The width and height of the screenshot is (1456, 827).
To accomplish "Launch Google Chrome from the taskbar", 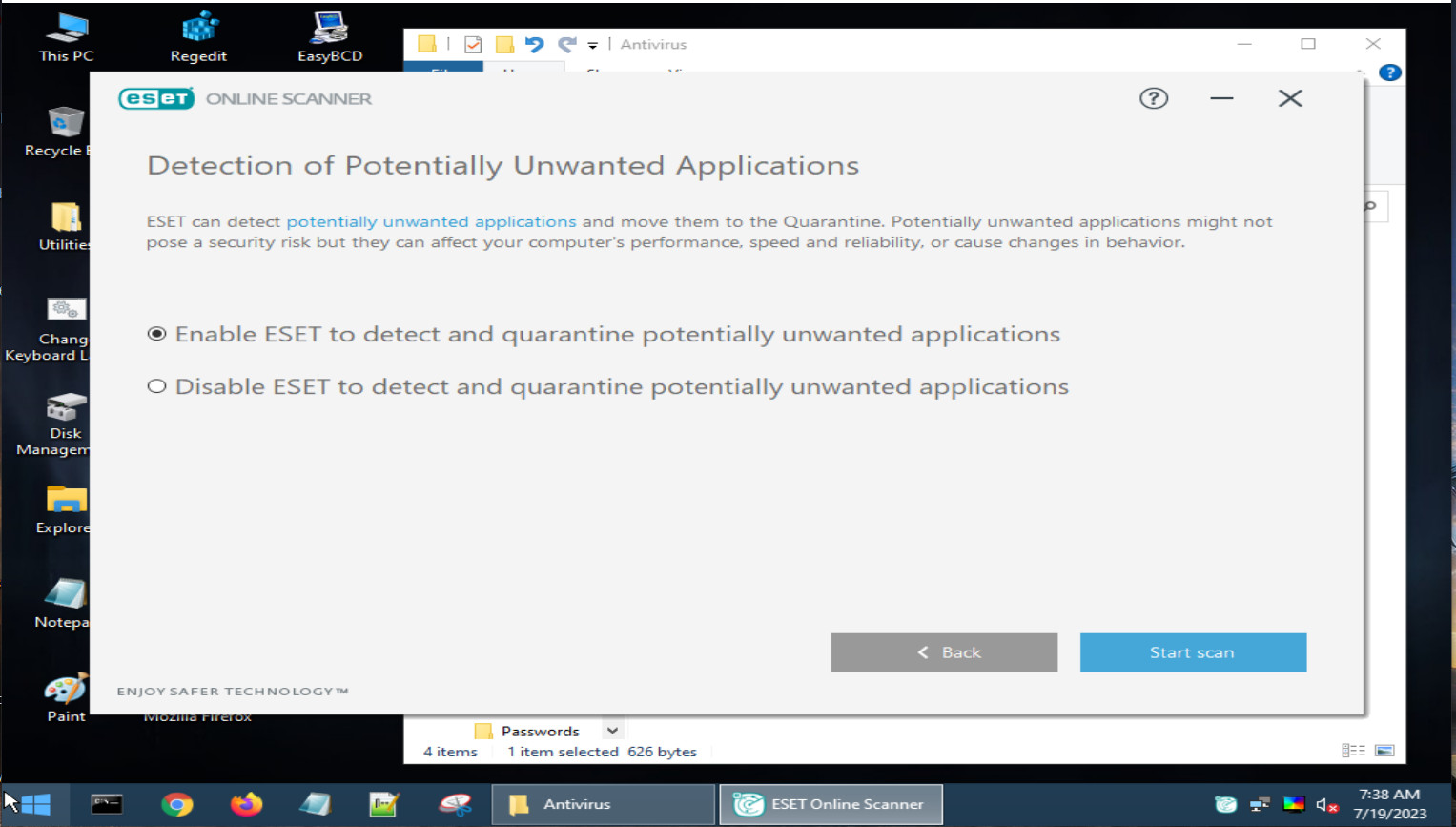I will 176,805.
